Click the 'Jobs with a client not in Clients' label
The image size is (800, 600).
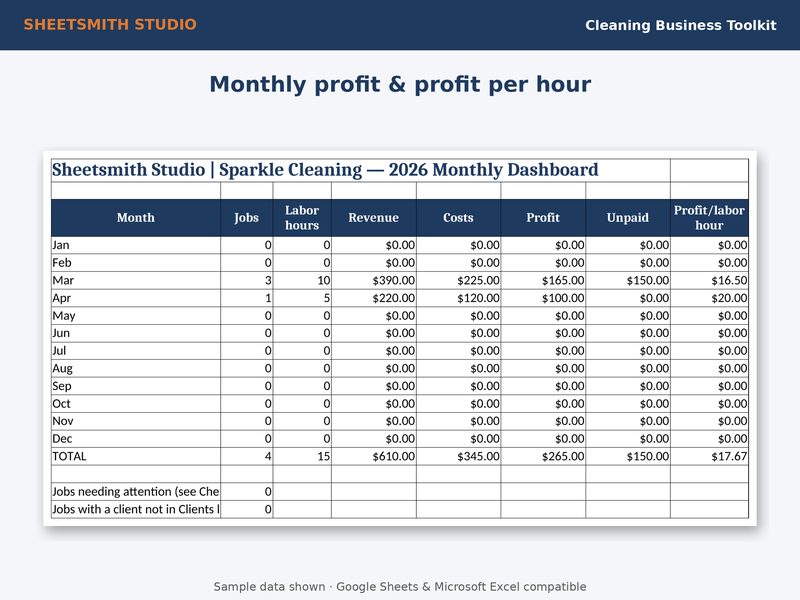(x=136, y=509)
